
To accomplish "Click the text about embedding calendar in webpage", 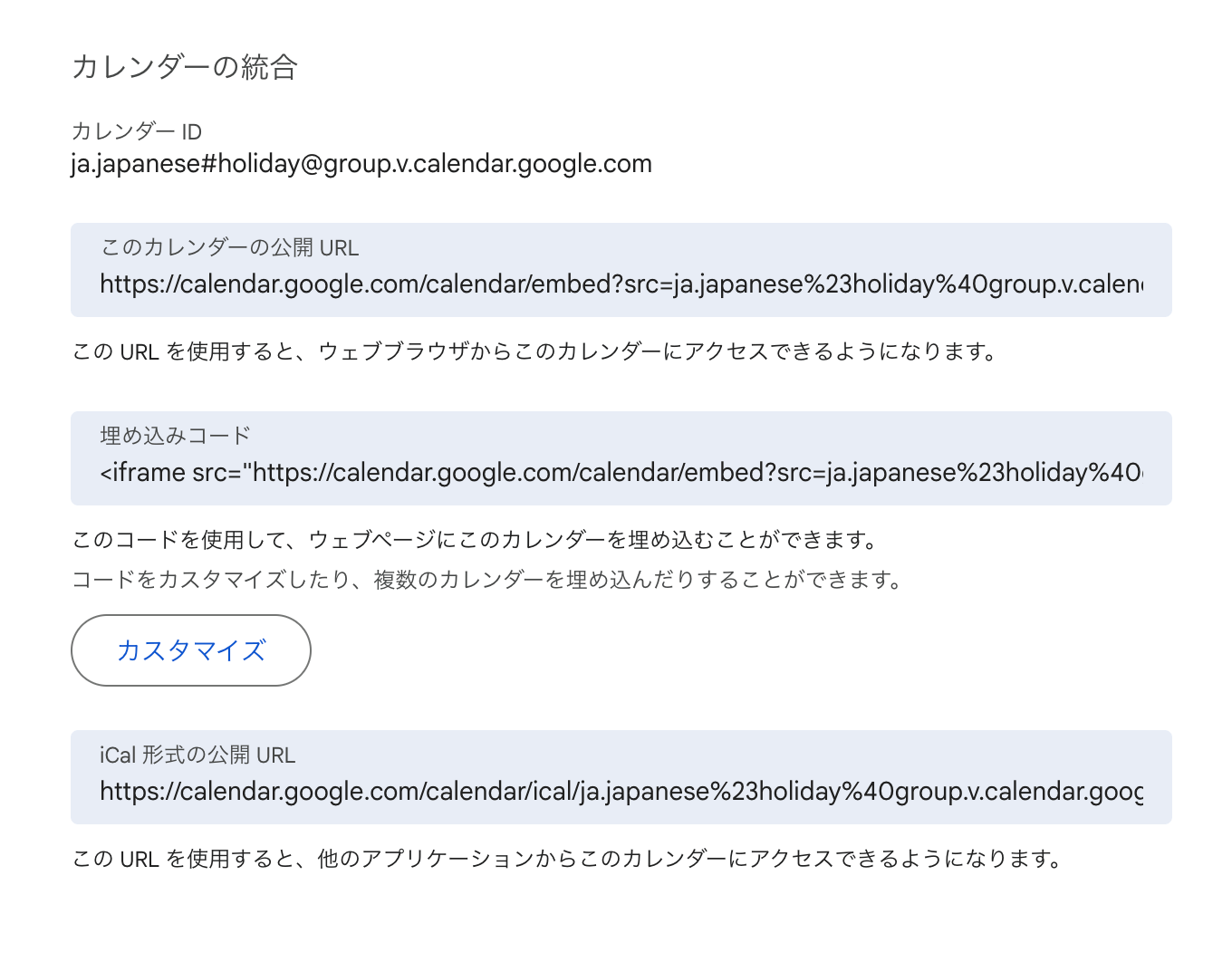I will [476, 541].
